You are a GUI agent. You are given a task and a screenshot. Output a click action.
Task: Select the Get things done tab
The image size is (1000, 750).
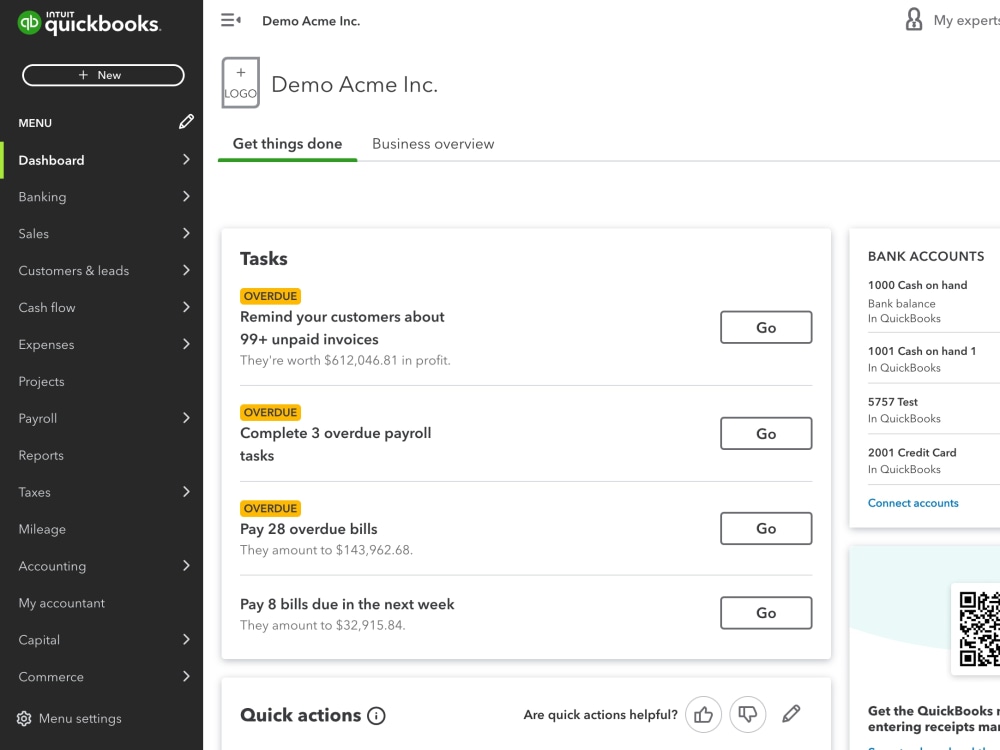coord(287,144)
